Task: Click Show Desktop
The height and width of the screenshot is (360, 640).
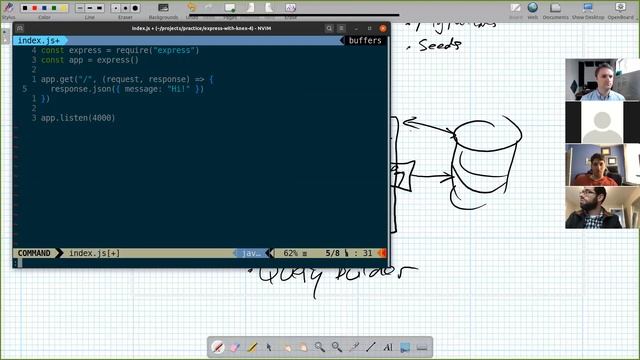Action: point(588,10)
